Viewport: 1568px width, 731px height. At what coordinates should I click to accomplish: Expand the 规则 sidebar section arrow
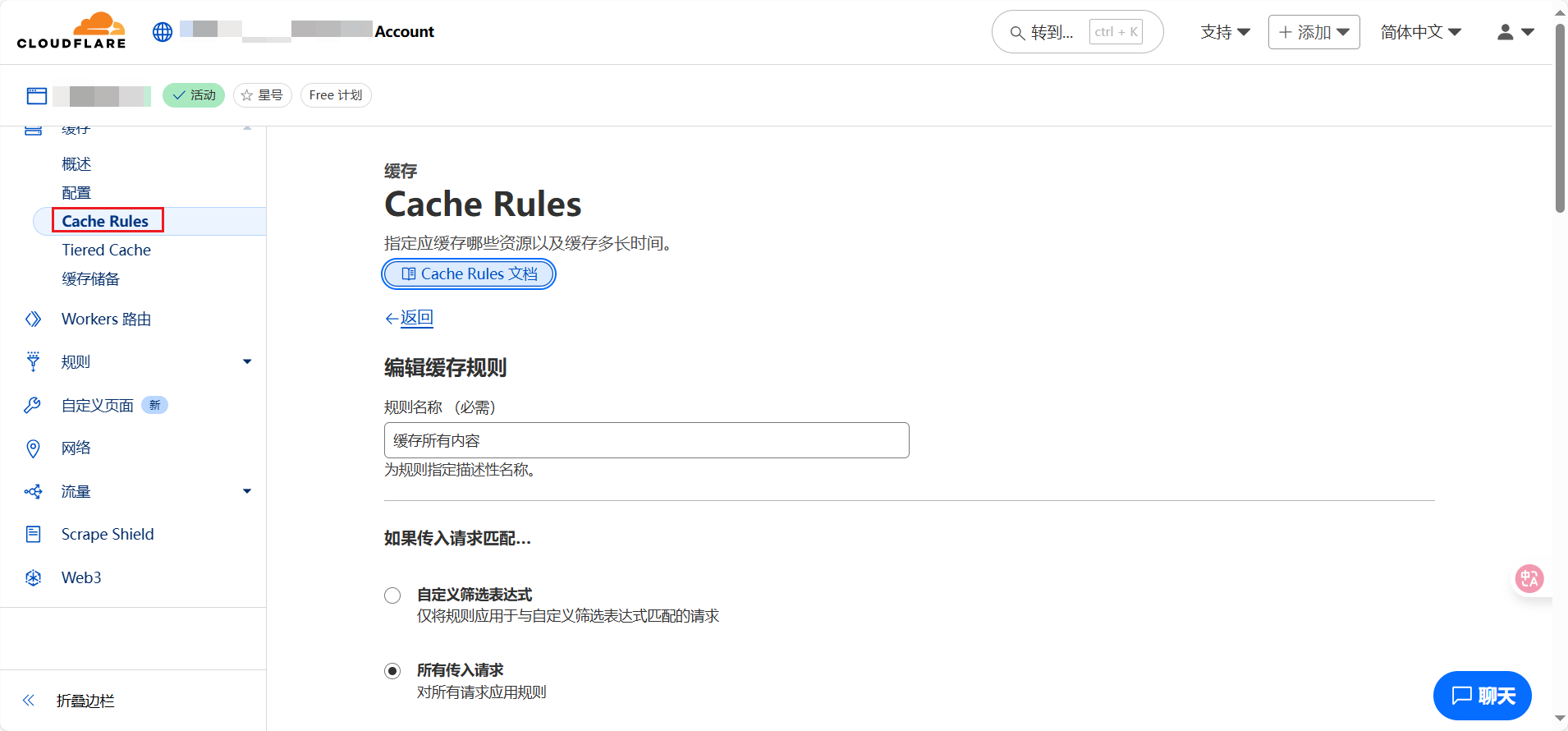coord(247,361)
